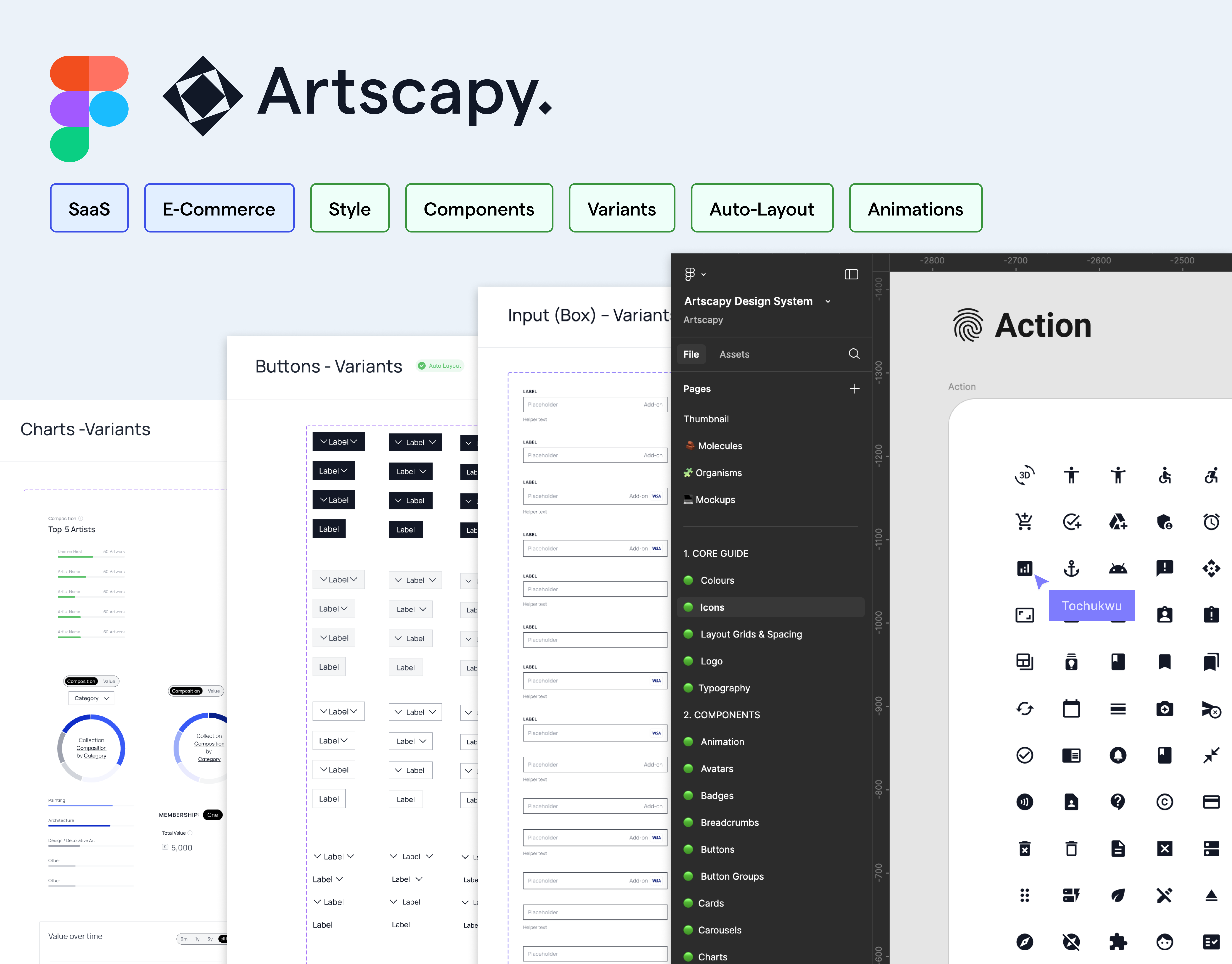The height and width of the screenshot is (964, 1232).
Task: Select '1y' range in Value over time
Action: (197, 939)
